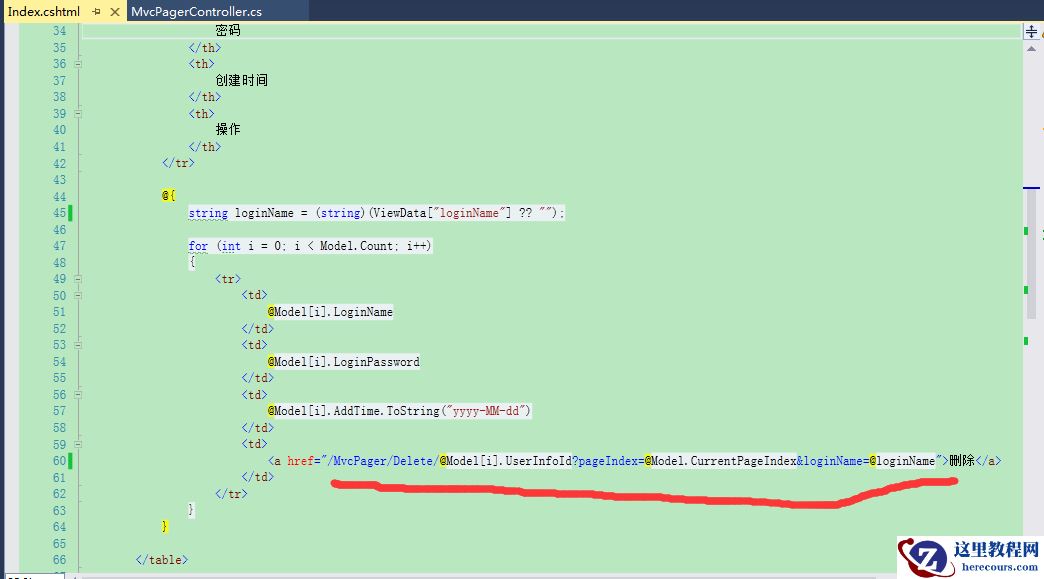Switch to the MvcPagerController.cs tab
Screen dimensions: 1044x579
click(x=196, y=11)
